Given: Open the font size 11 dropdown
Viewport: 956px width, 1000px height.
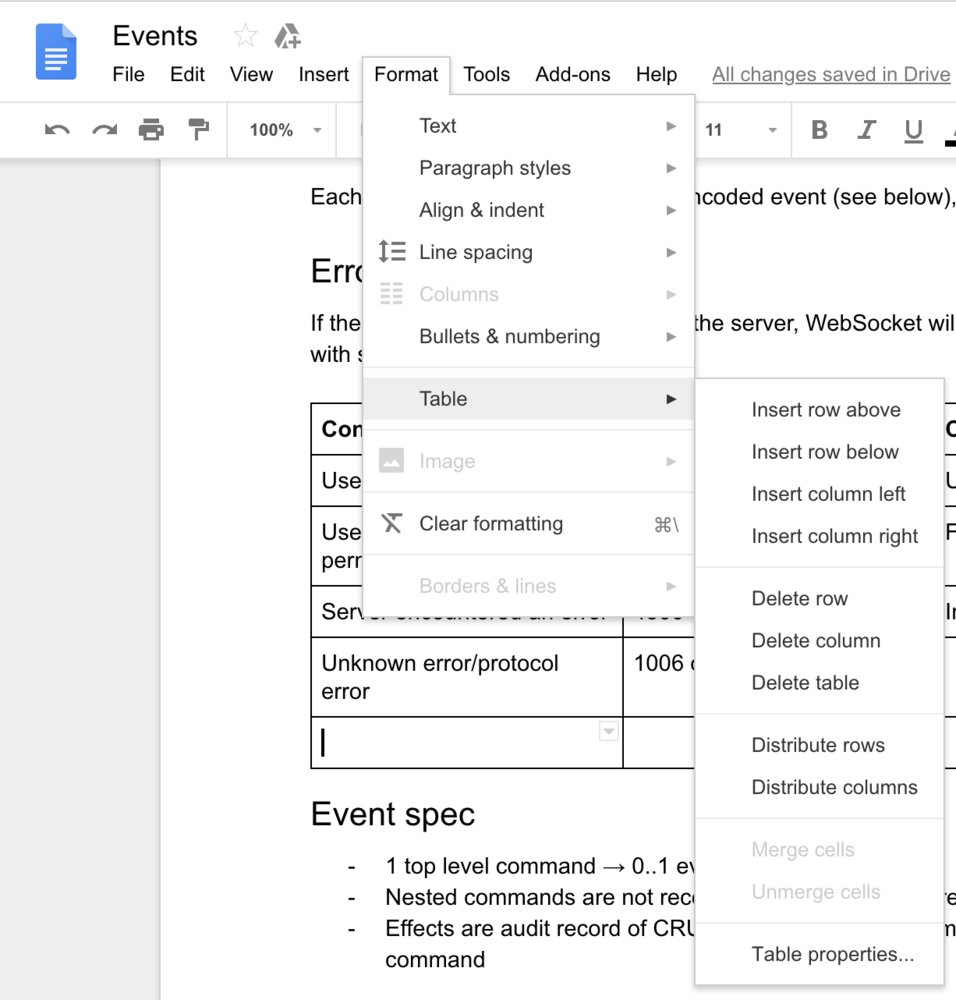Looking at the screenshot, I should (740, 130).
